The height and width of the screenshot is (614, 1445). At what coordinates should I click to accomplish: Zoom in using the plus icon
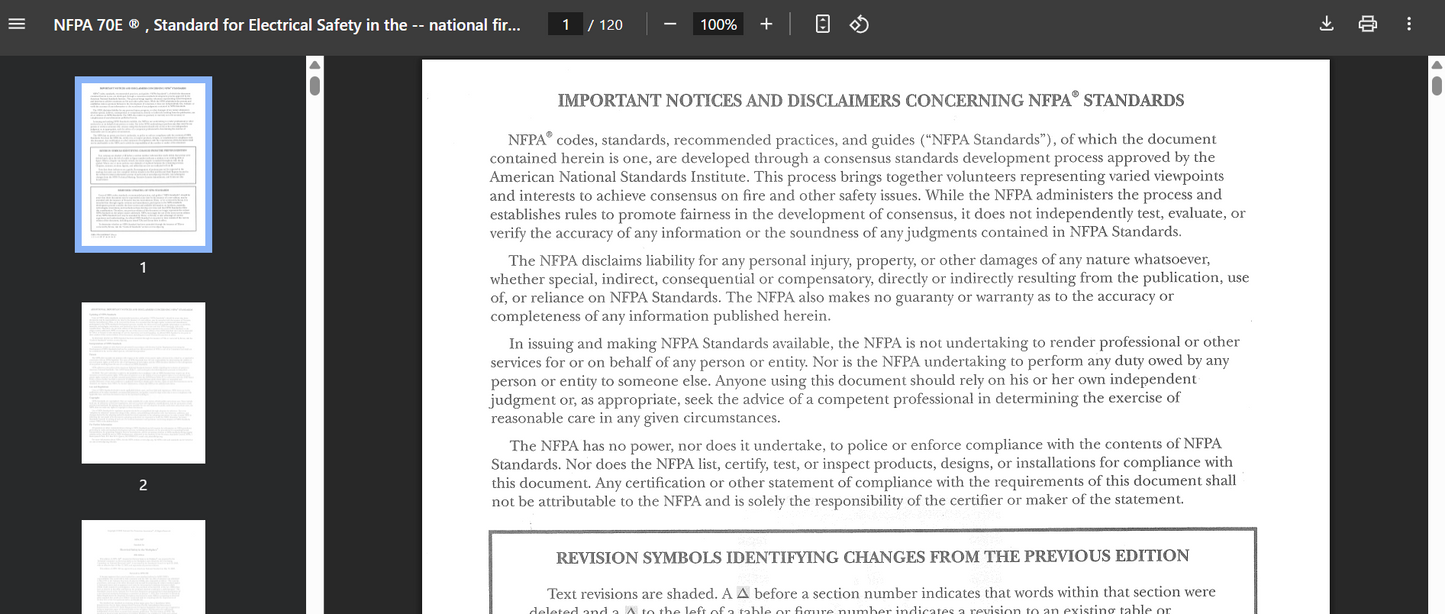766,23
